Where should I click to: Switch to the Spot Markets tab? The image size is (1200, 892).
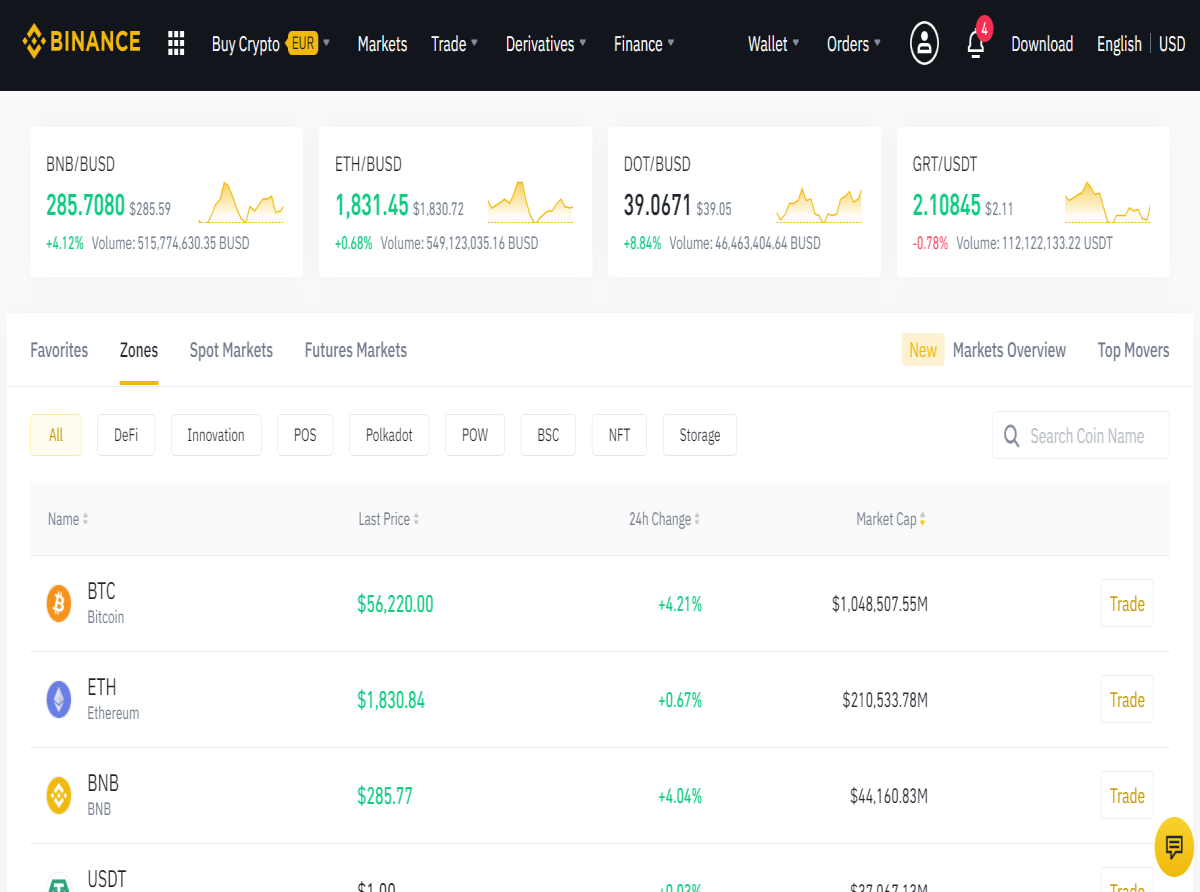[x=231, y=350]
